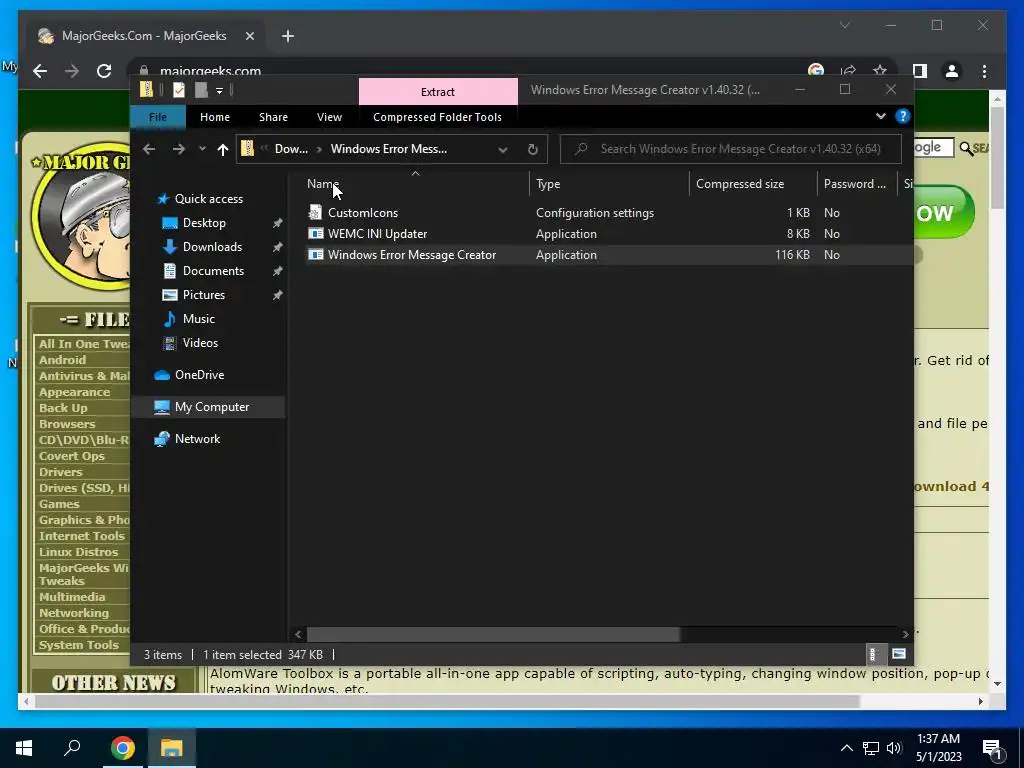The height and width of the screenshot is (768, 1024).
Task: Click the Explorer search box
Action: 731,149
